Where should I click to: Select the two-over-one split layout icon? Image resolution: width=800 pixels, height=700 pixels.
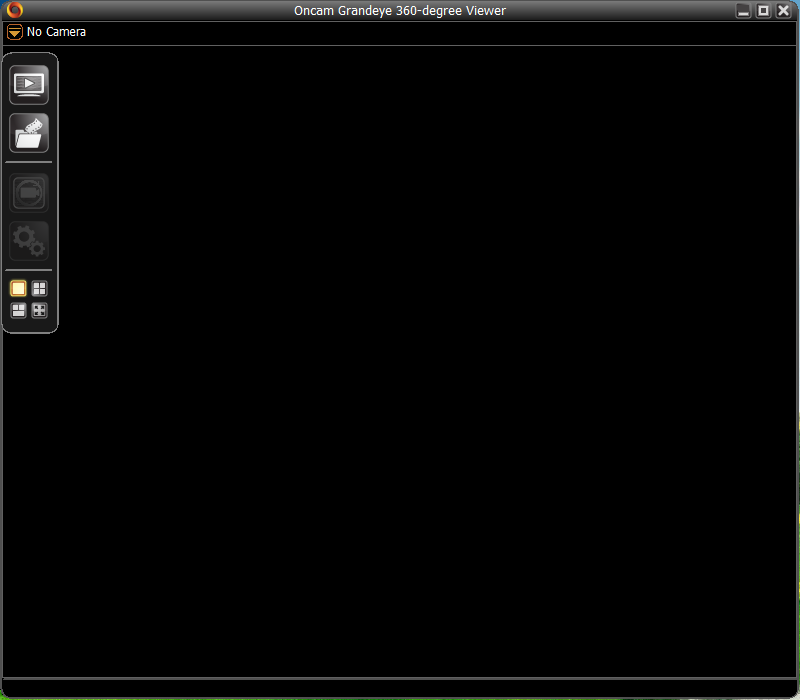click(x=18, y=310)
